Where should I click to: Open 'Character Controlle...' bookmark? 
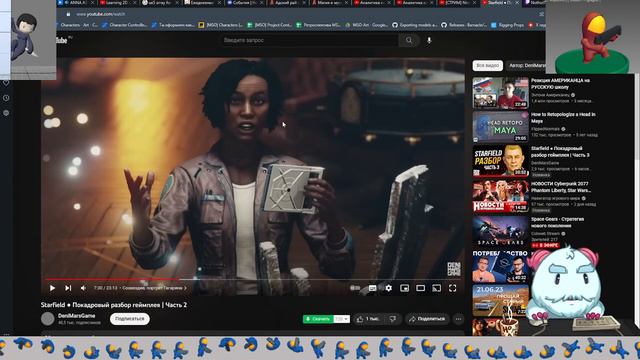tap(124, 25)
